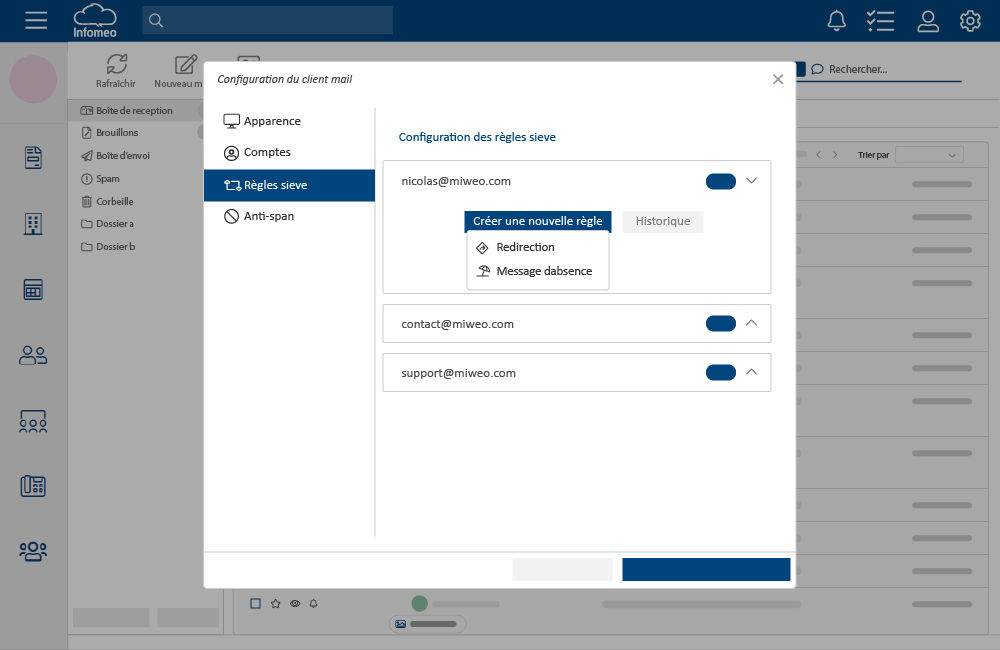The height and width of the screenshot is (650, 1000).
Task: Click the Historique button
Action: 663,221
